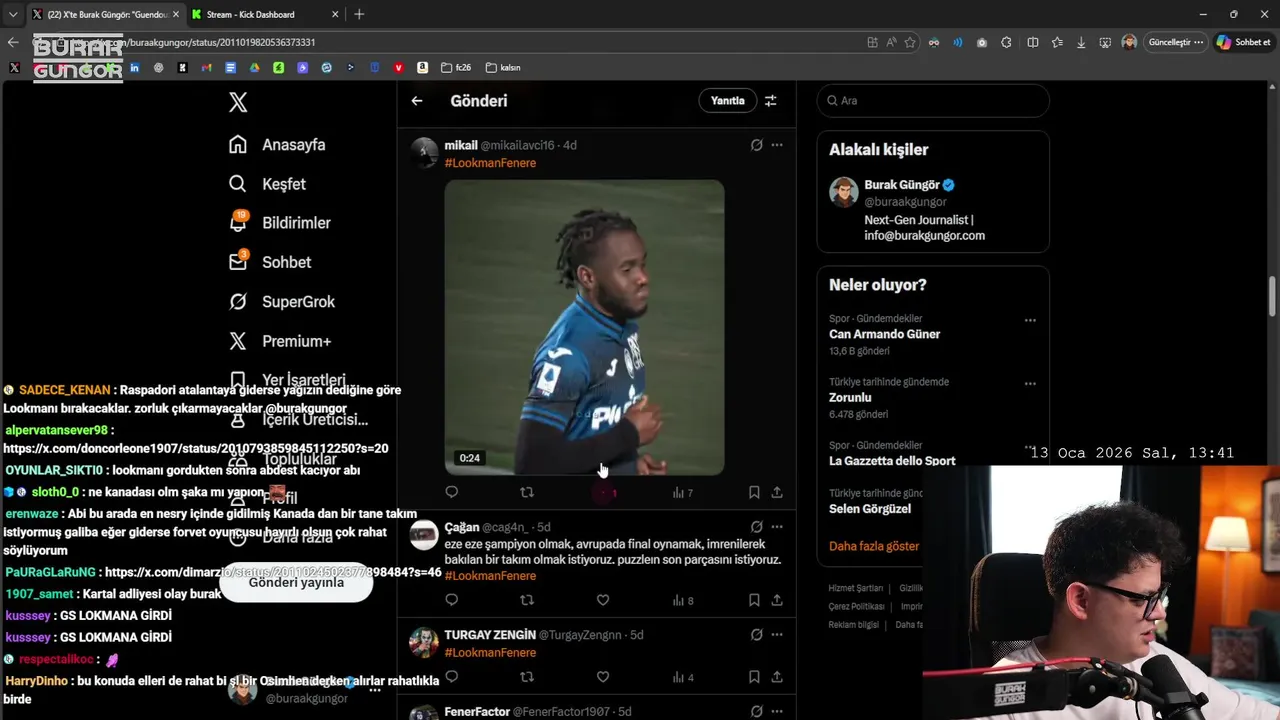Open Hizmet Şartları footer link
The image size is (1280, 720).
(x=855, y=588)
